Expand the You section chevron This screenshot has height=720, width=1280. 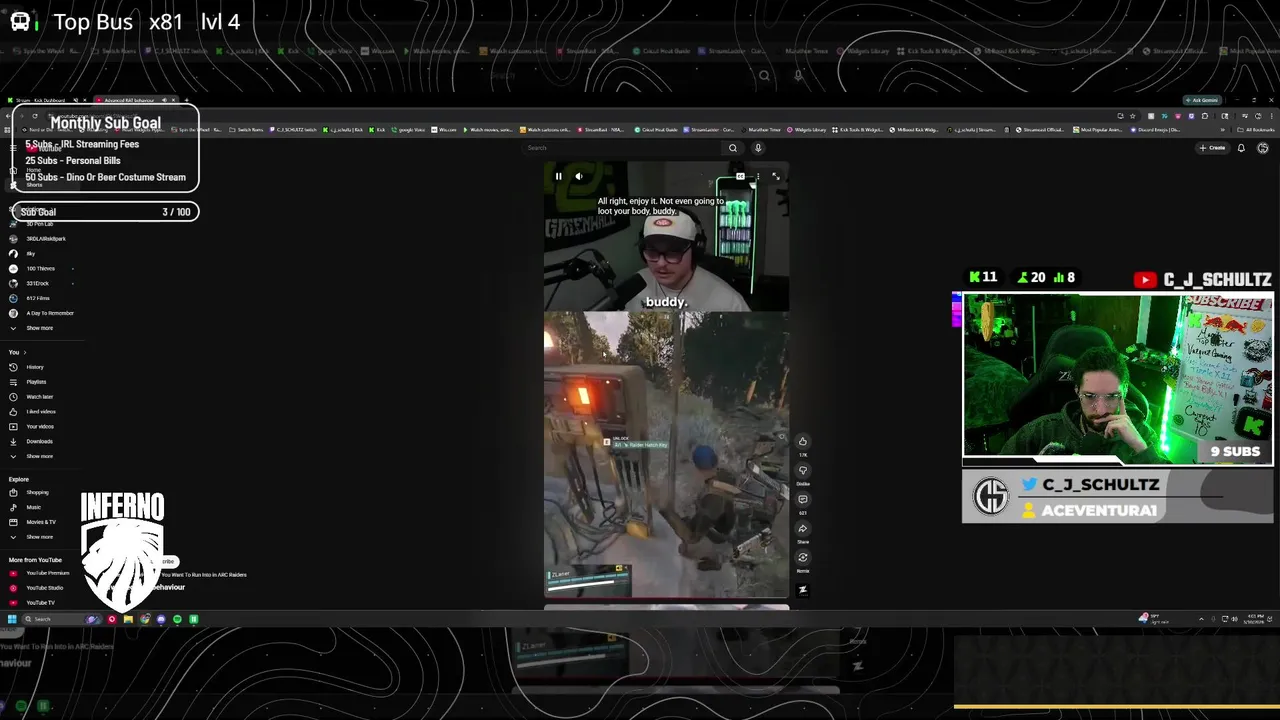coord(25,352)
